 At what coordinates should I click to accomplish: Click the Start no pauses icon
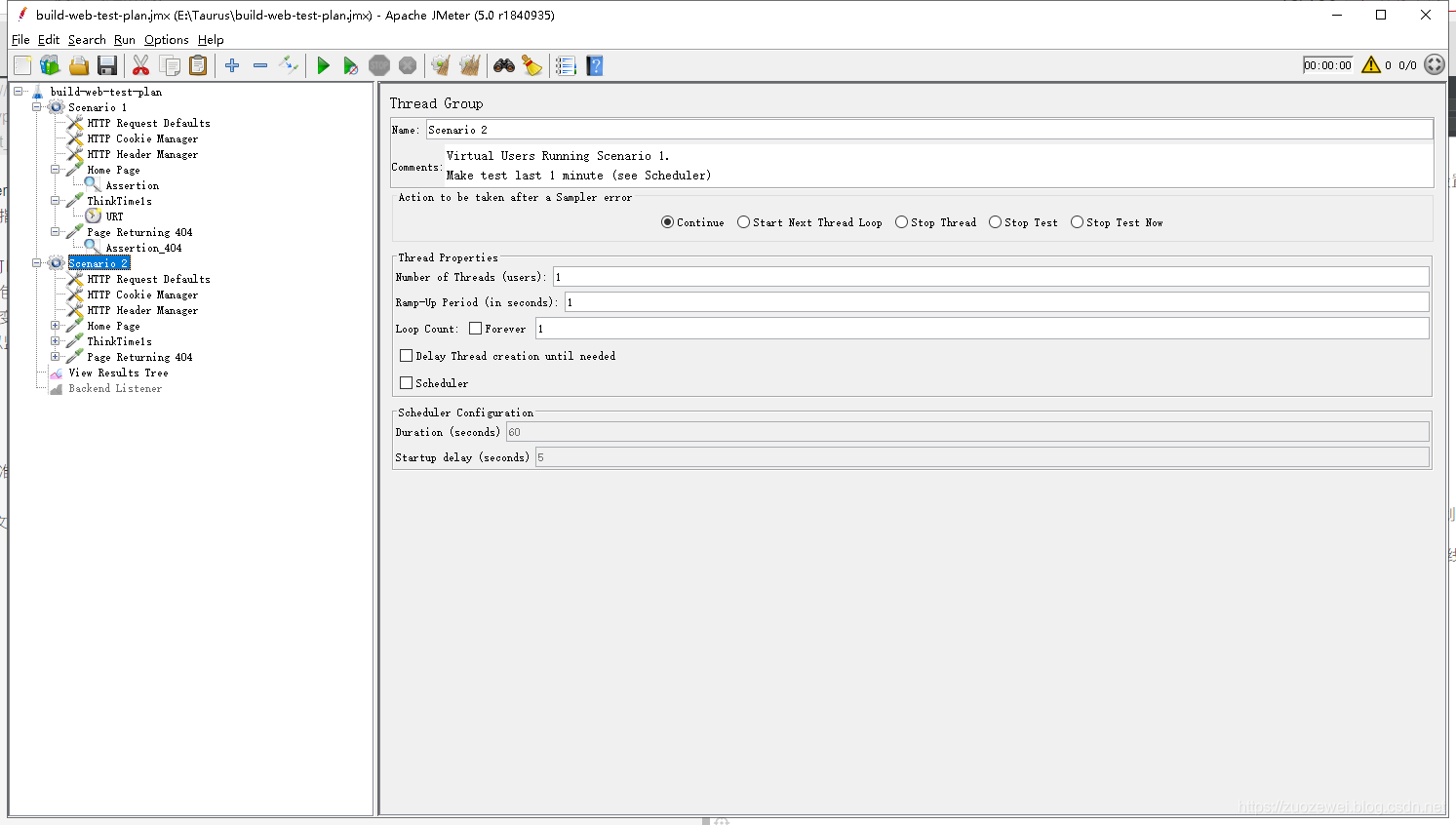[351, 65]
